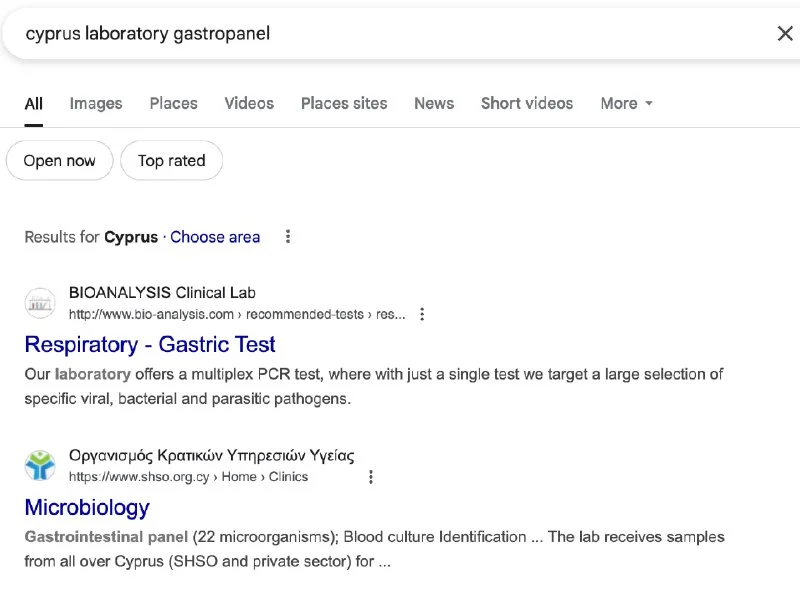The image size is (800, 605).
Task: Show the Short videos tab
Action: (527, 103)
